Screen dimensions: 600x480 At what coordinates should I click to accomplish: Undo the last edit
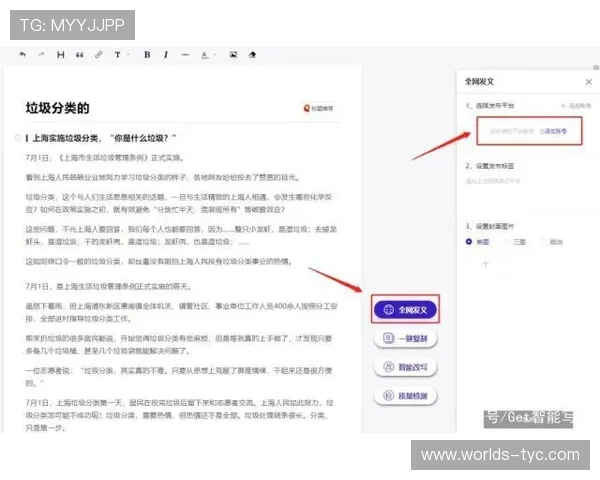[23, 55]
